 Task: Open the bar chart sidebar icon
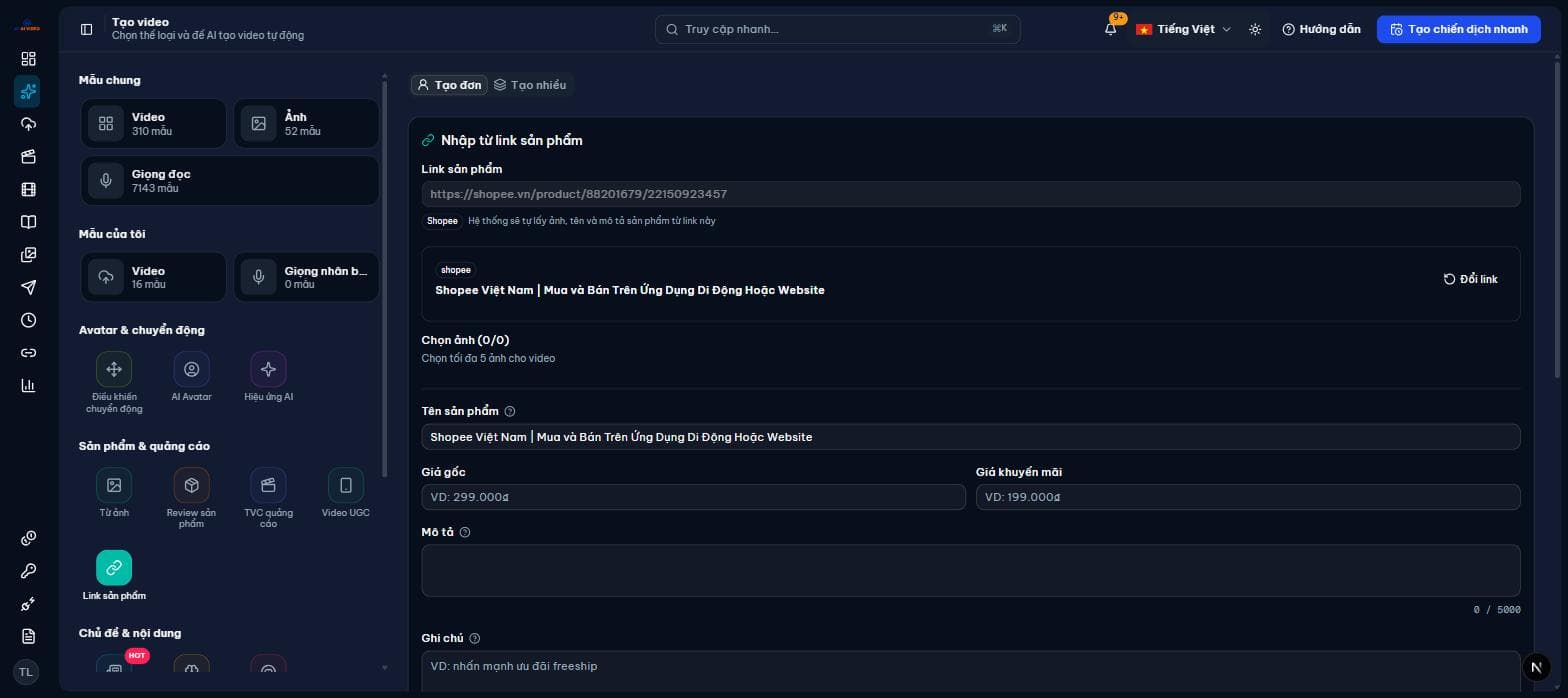tap(28, 385)
